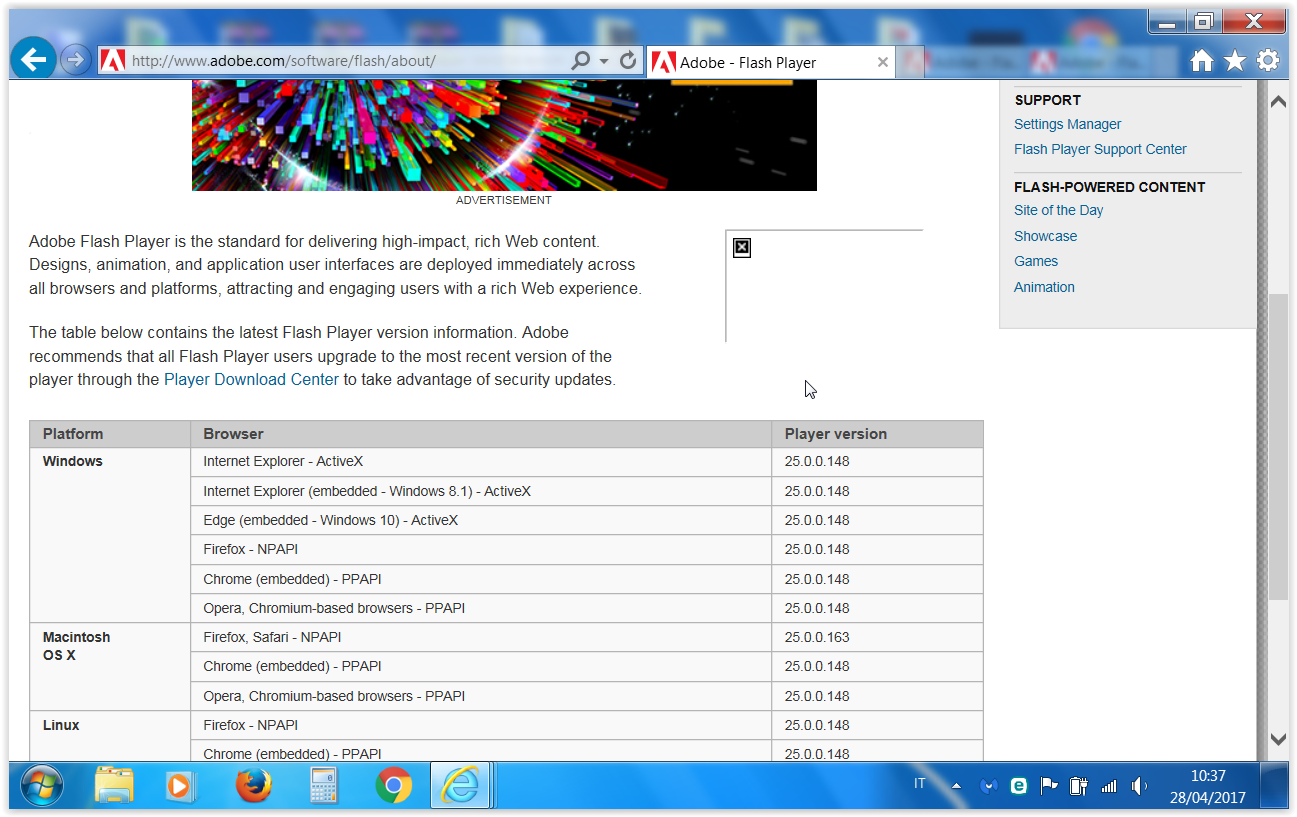Follow the Player Download Center link
Viewport: 1297px width, 817px height.
[251, 380]
